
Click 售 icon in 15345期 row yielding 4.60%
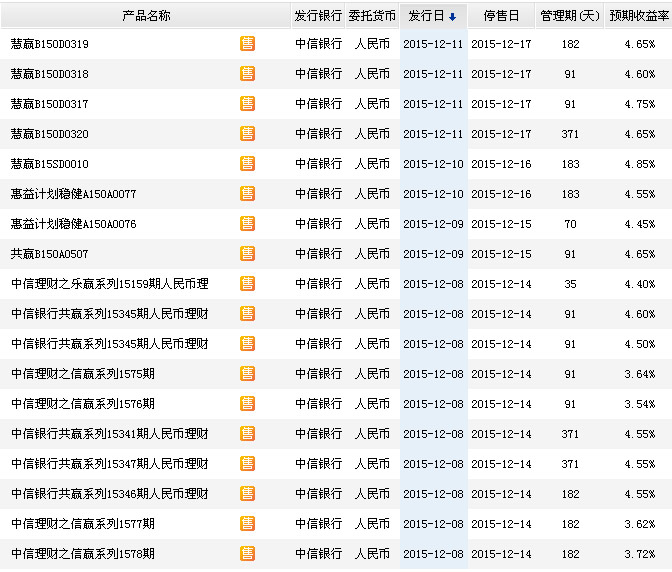(x=247, y=314)
